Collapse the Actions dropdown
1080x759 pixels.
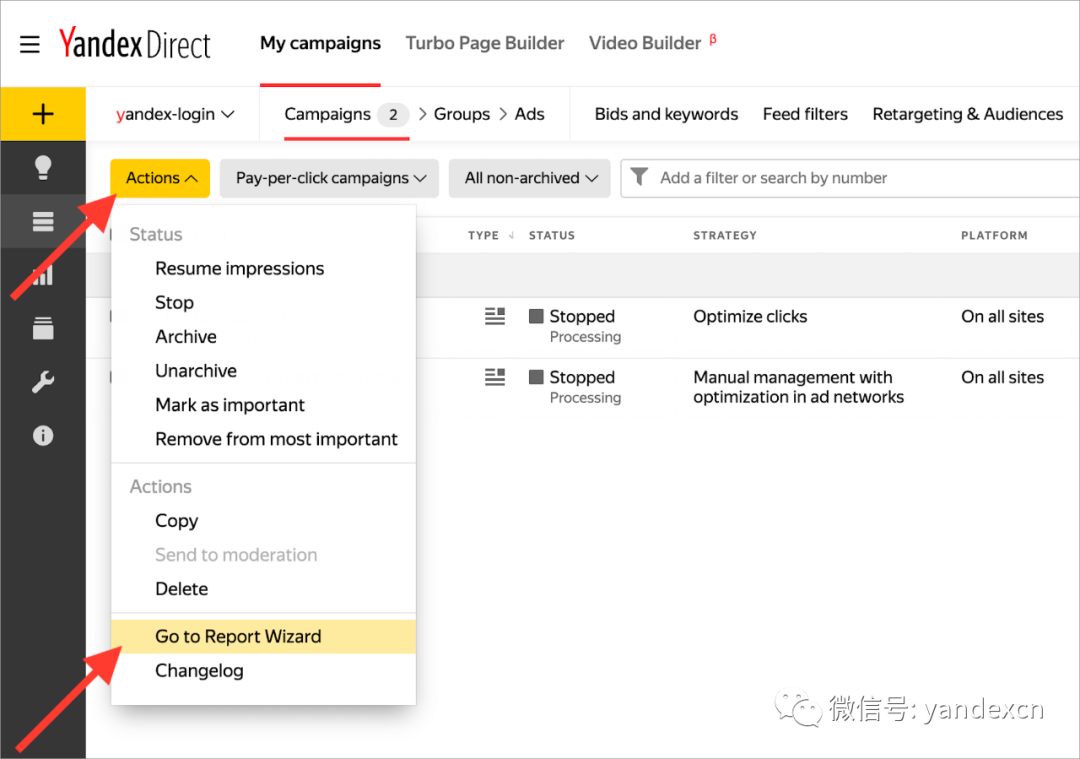coord(160,178)
